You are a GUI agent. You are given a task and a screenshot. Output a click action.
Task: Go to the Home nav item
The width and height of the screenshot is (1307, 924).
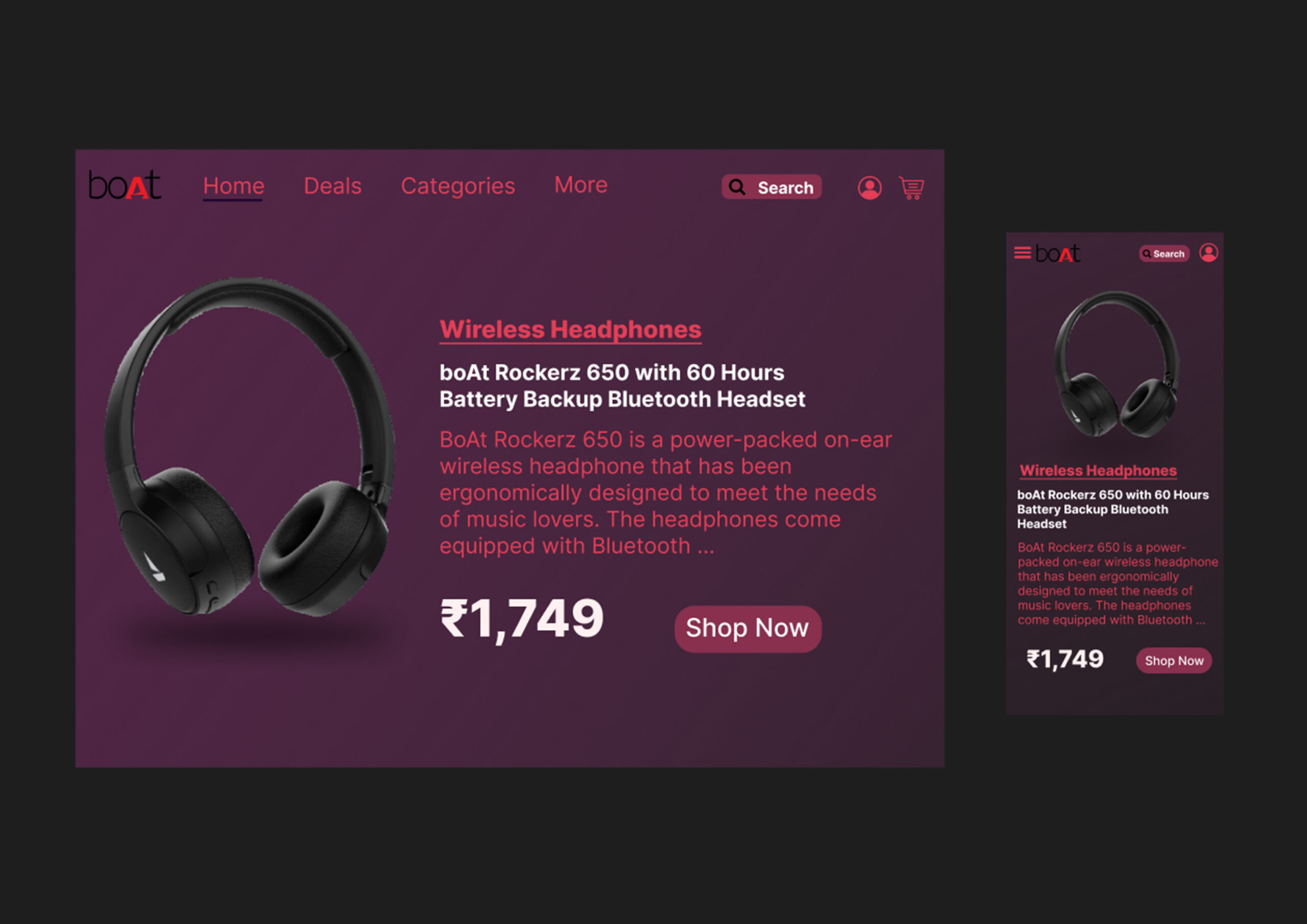[x=233, y=186]
